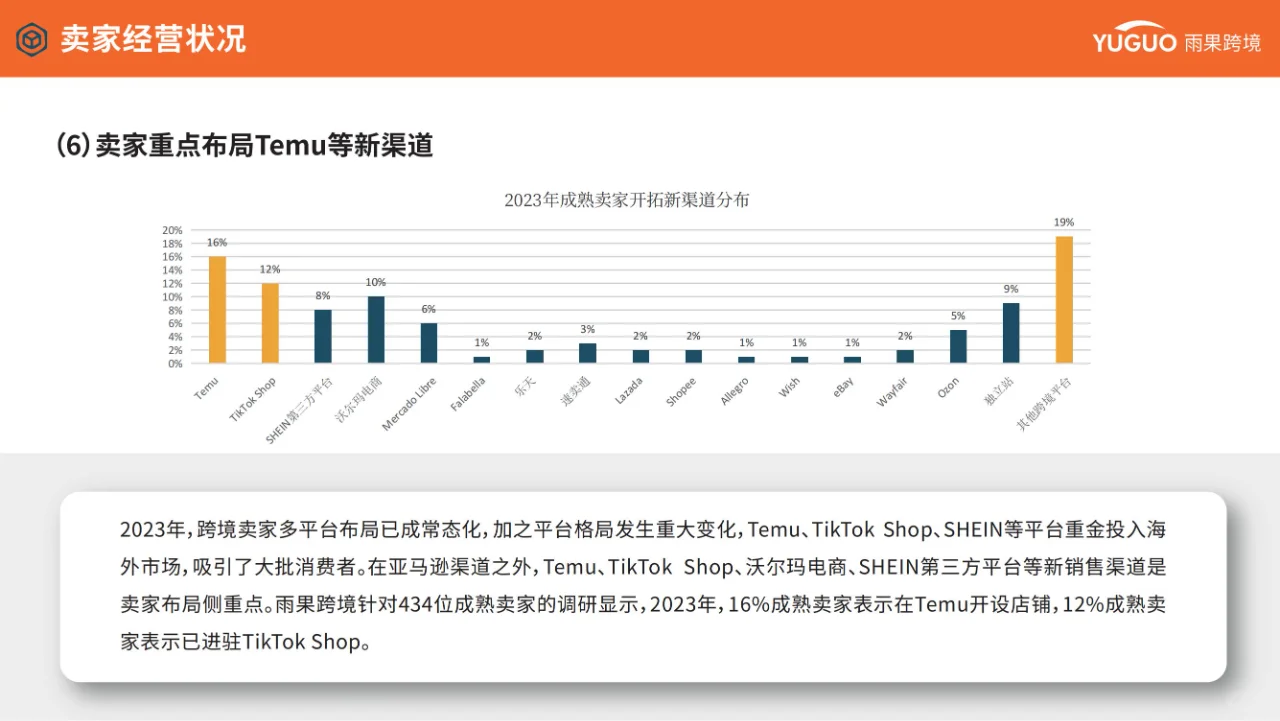Click the Wayfair axis label
Screen dimensions: 1280x721
(894, 391)
